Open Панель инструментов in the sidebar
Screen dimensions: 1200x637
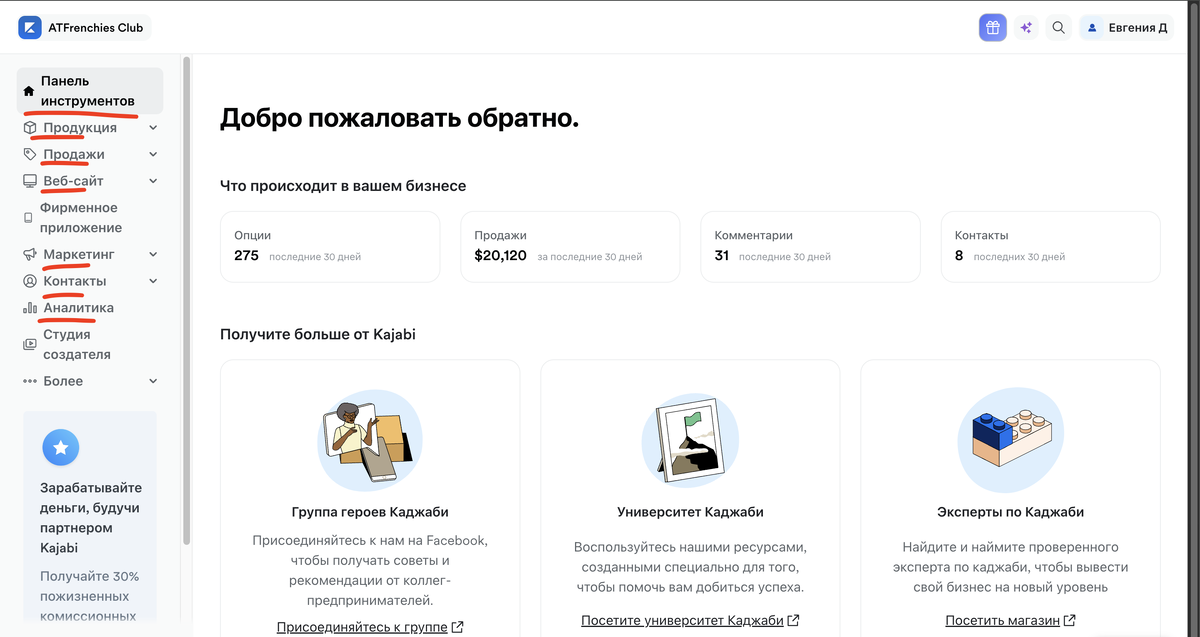tap(90, 91)
